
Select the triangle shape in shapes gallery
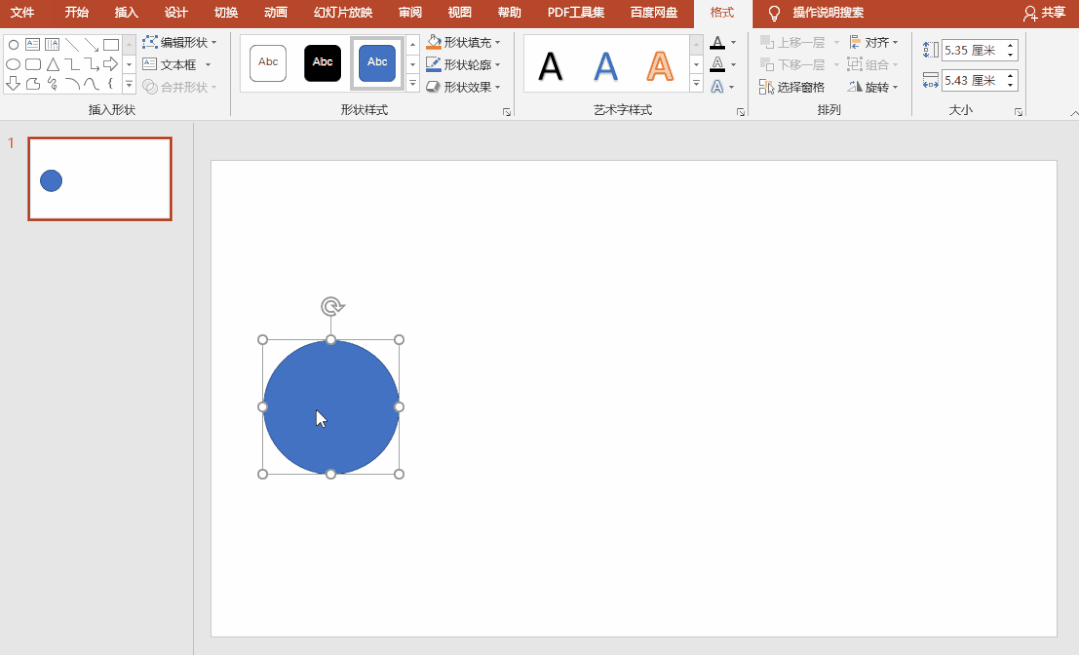[52, 64]
